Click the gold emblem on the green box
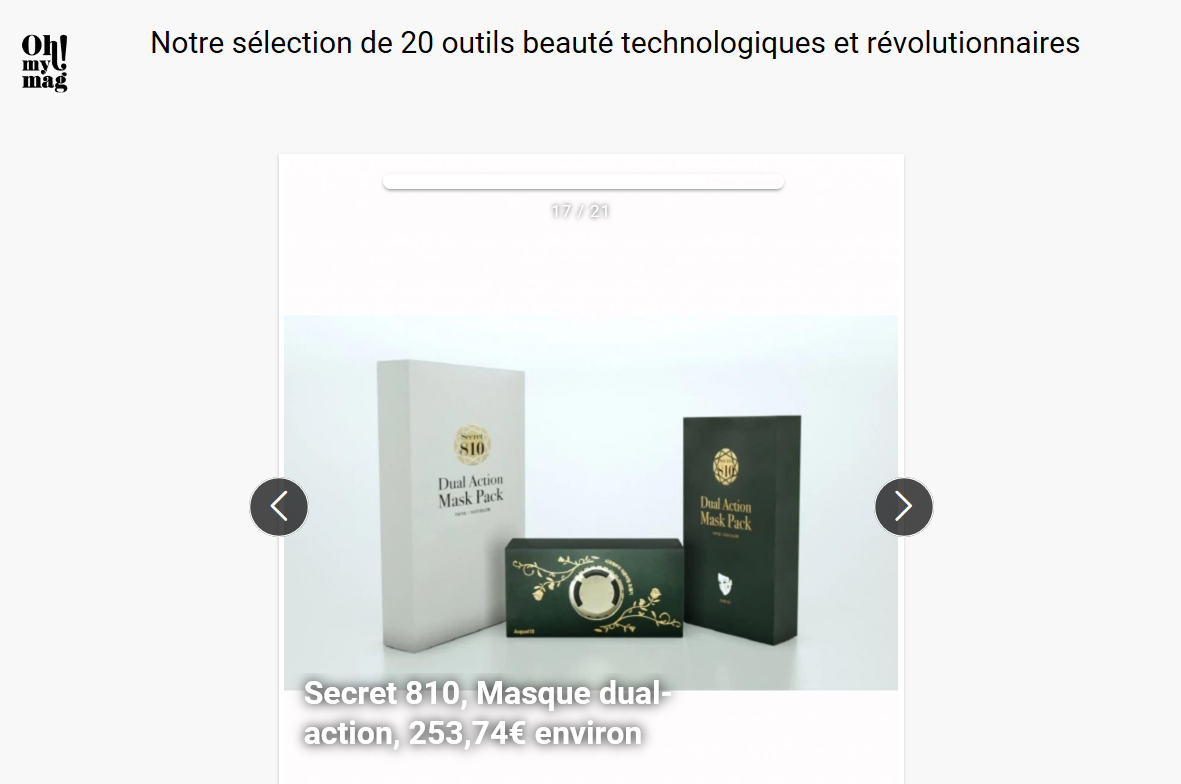 point(725,467)
